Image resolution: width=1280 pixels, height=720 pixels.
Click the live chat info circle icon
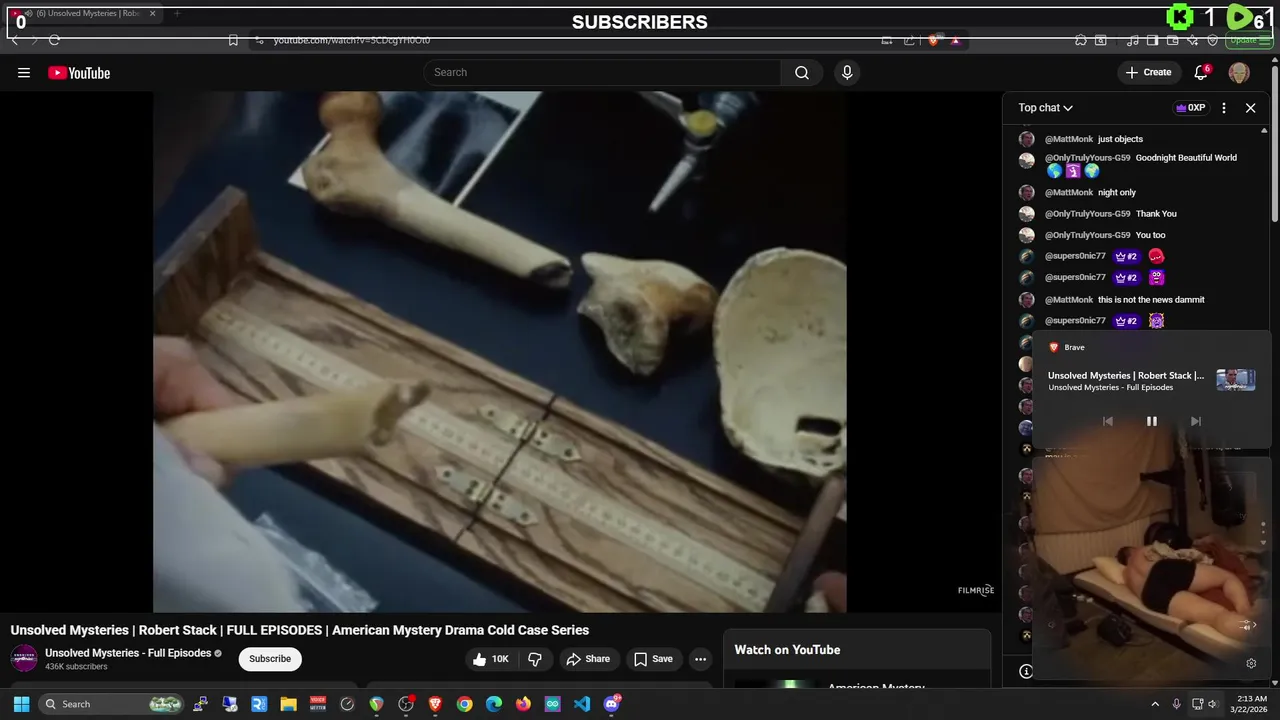click(x=1025, y=671)
